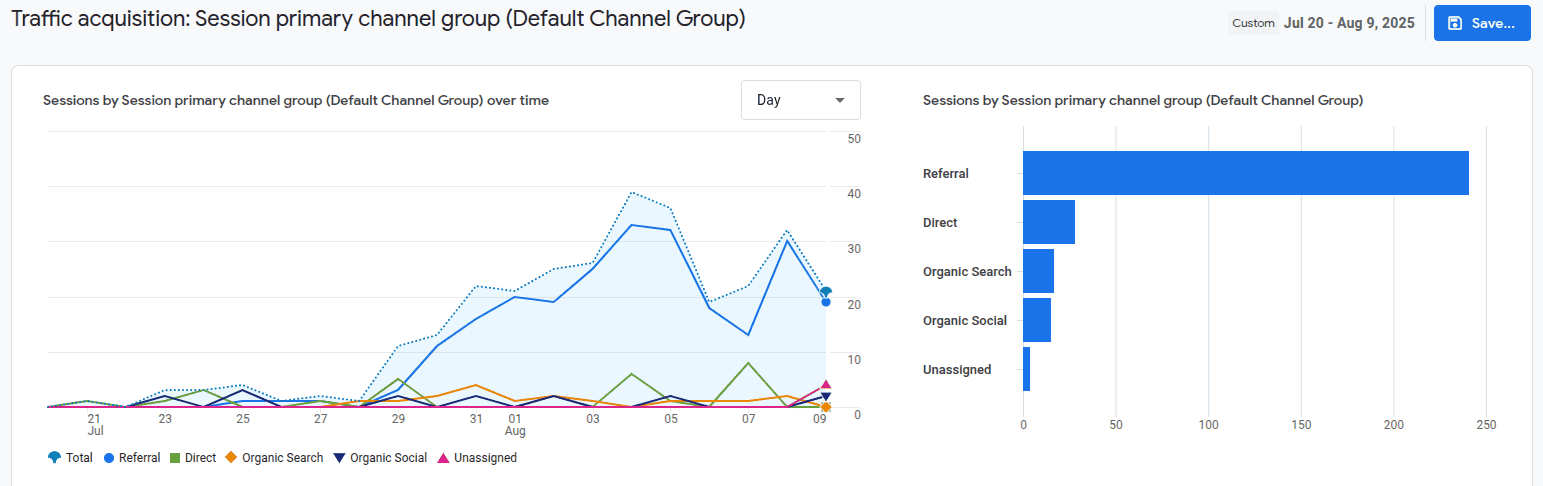
Task: Click Organic Search orange diamond legend icon
Action: pos(231,458)
